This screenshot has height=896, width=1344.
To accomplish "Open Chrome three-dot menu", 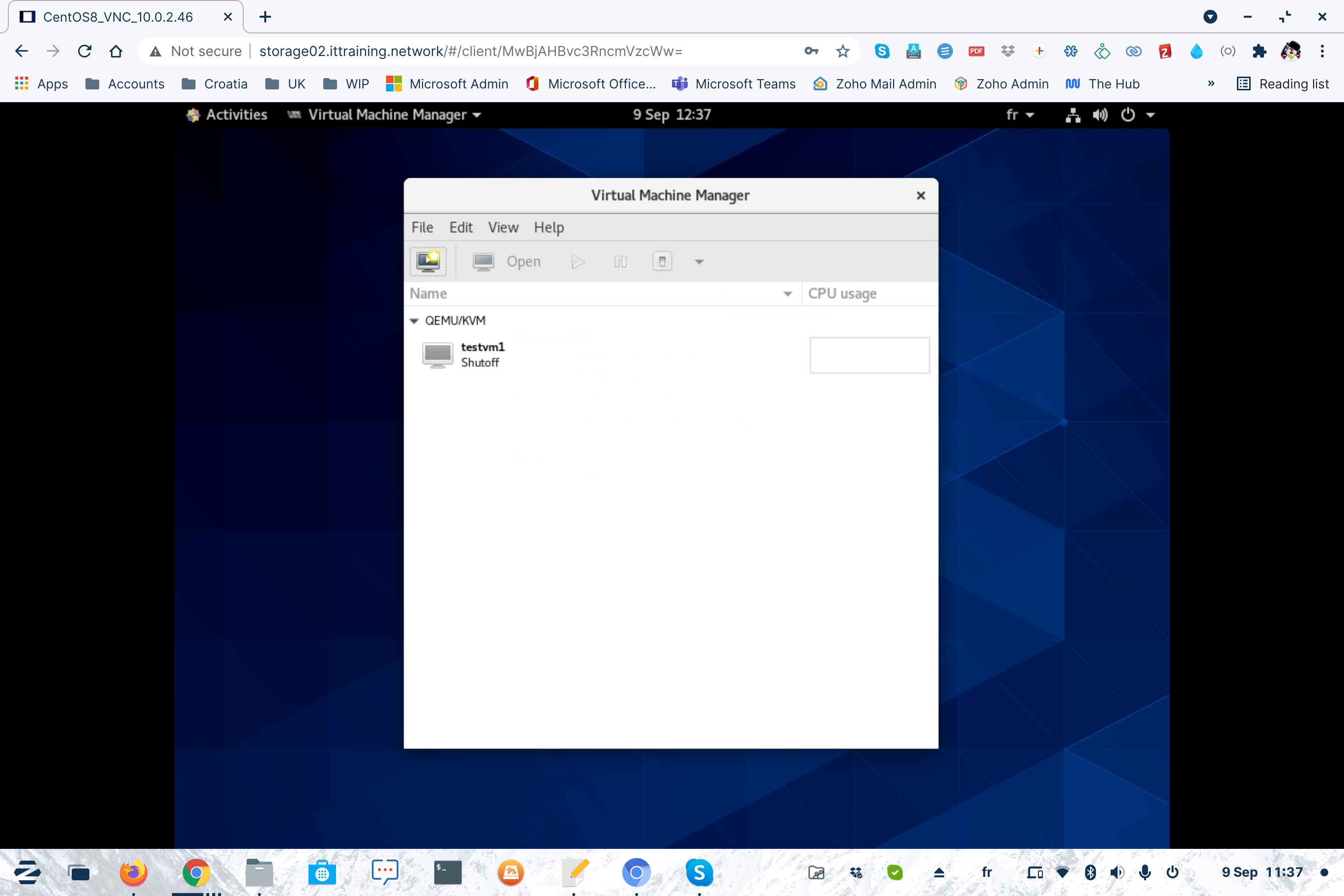I will [x=1322, y=52].
